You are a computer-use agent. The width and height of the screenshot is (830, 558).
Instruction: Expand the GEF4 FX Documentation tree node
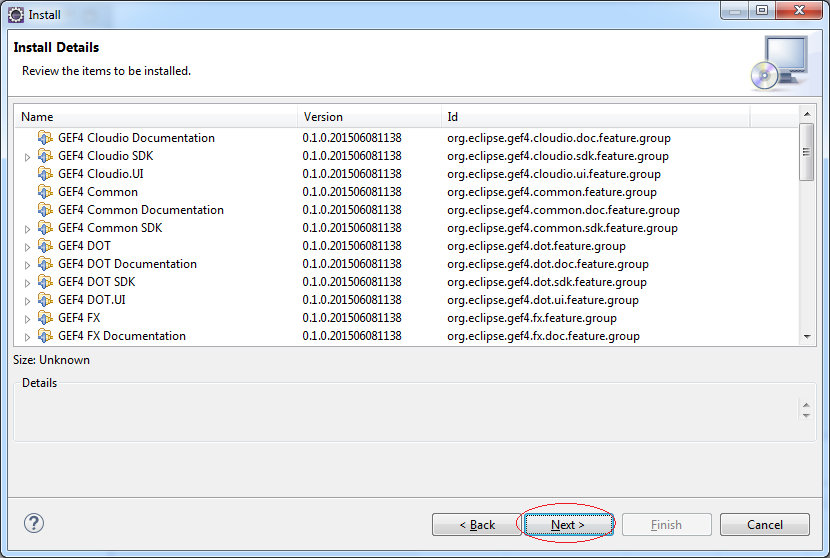(28, 337)
